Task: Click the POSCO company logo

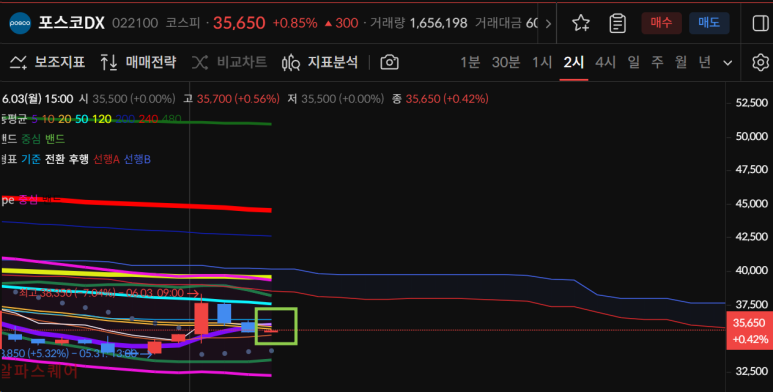Action: pos(20,23)
